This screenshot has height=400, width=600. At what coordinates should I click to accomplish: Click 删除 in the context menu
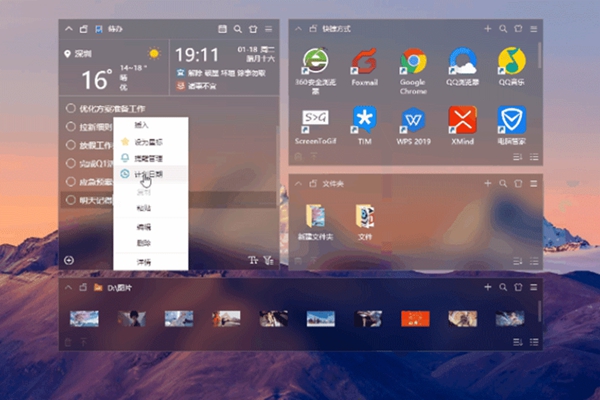click(x=146, y=243)
